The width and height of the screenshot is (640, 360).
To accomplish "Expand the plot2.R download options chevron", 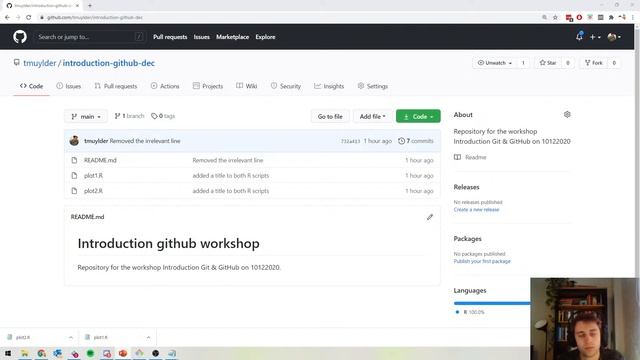I will (x=71, y=337).
